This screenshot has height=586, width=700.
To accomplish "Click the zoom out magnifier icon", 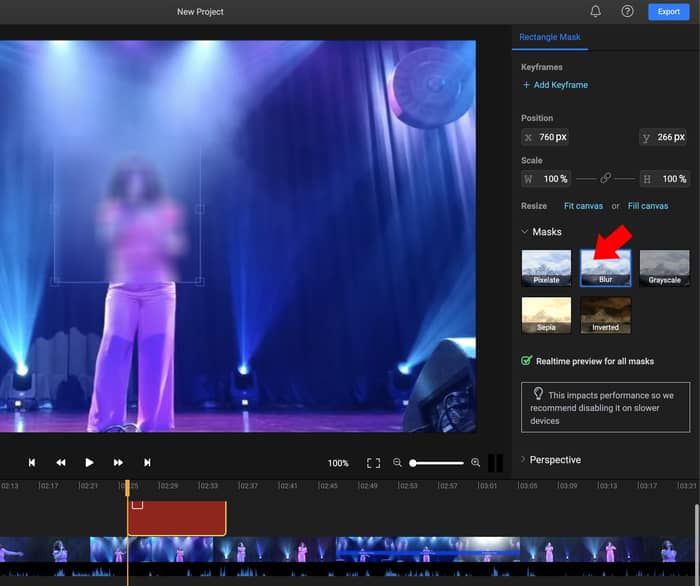I will 397,463.
